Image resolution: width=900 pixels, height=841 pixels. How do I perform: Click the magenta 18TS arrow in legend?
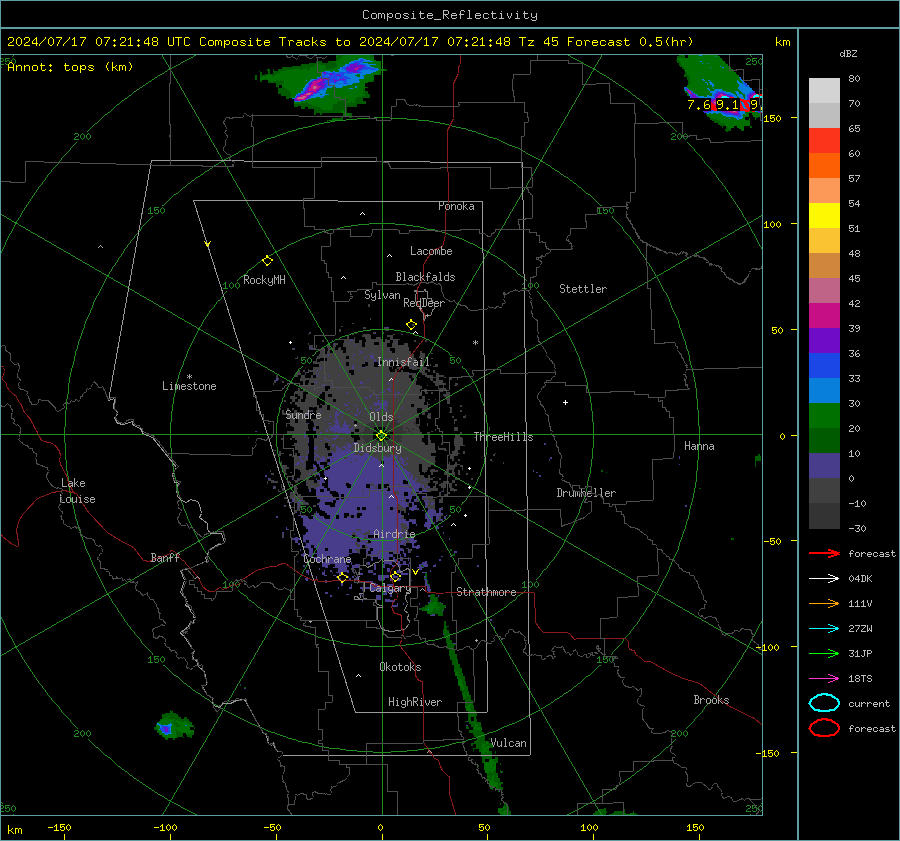tap(824, 679)
